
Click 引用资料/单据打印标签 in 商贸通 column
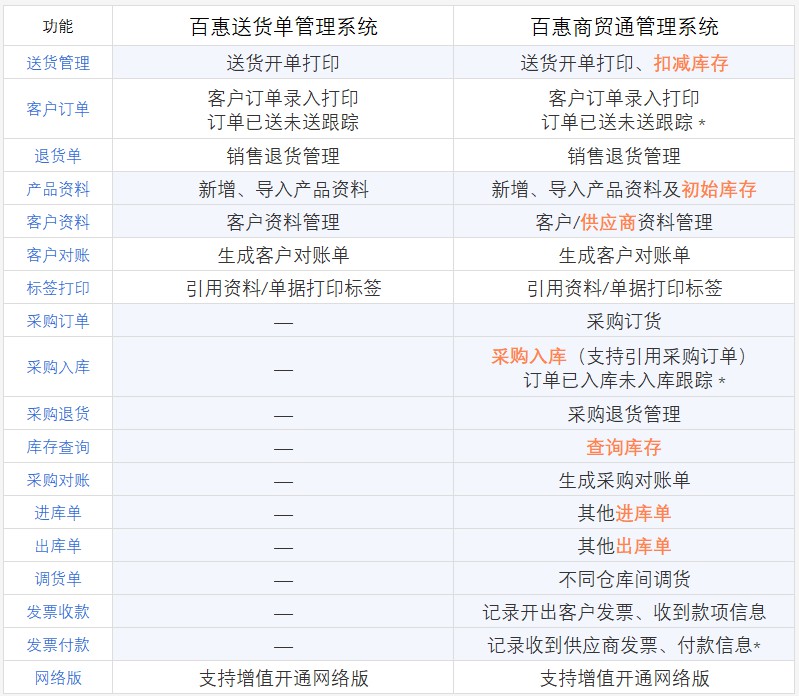(624, 288)
